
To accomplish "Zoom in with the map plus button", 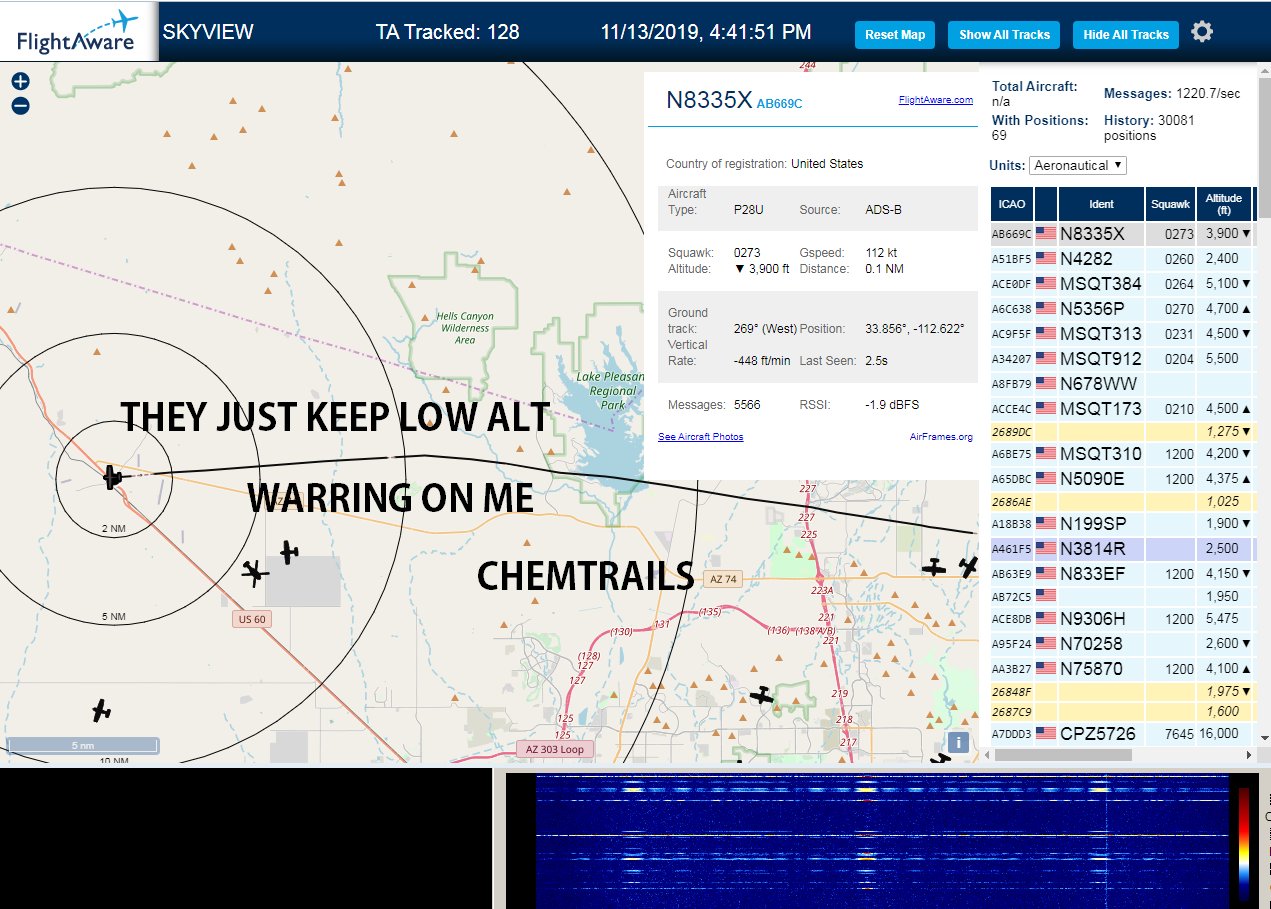I will [20, 82].
